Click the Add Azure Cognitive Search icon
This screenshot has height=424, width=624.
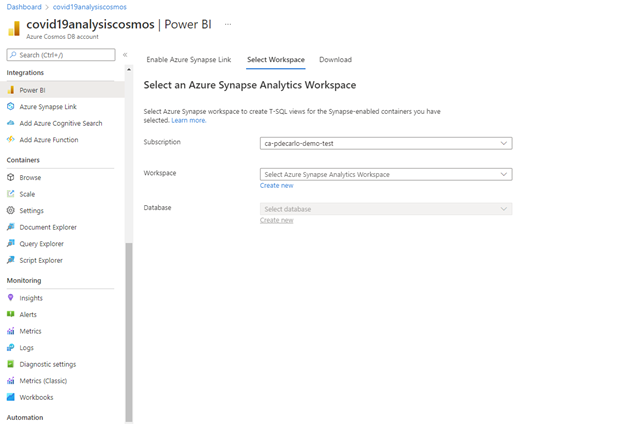pyautogui.click(x=11, y=123)
